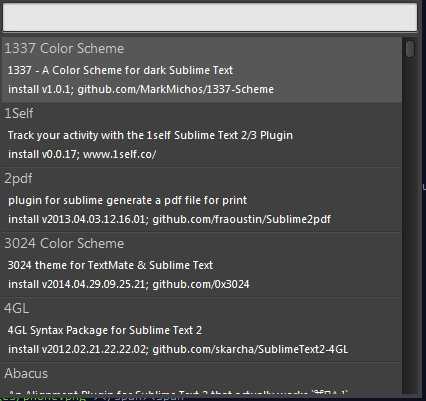Screen dimensions: 426x401
Task: Click the github.com/0x3024 install line
Action: pyautogui.click(x=129, y=284)
